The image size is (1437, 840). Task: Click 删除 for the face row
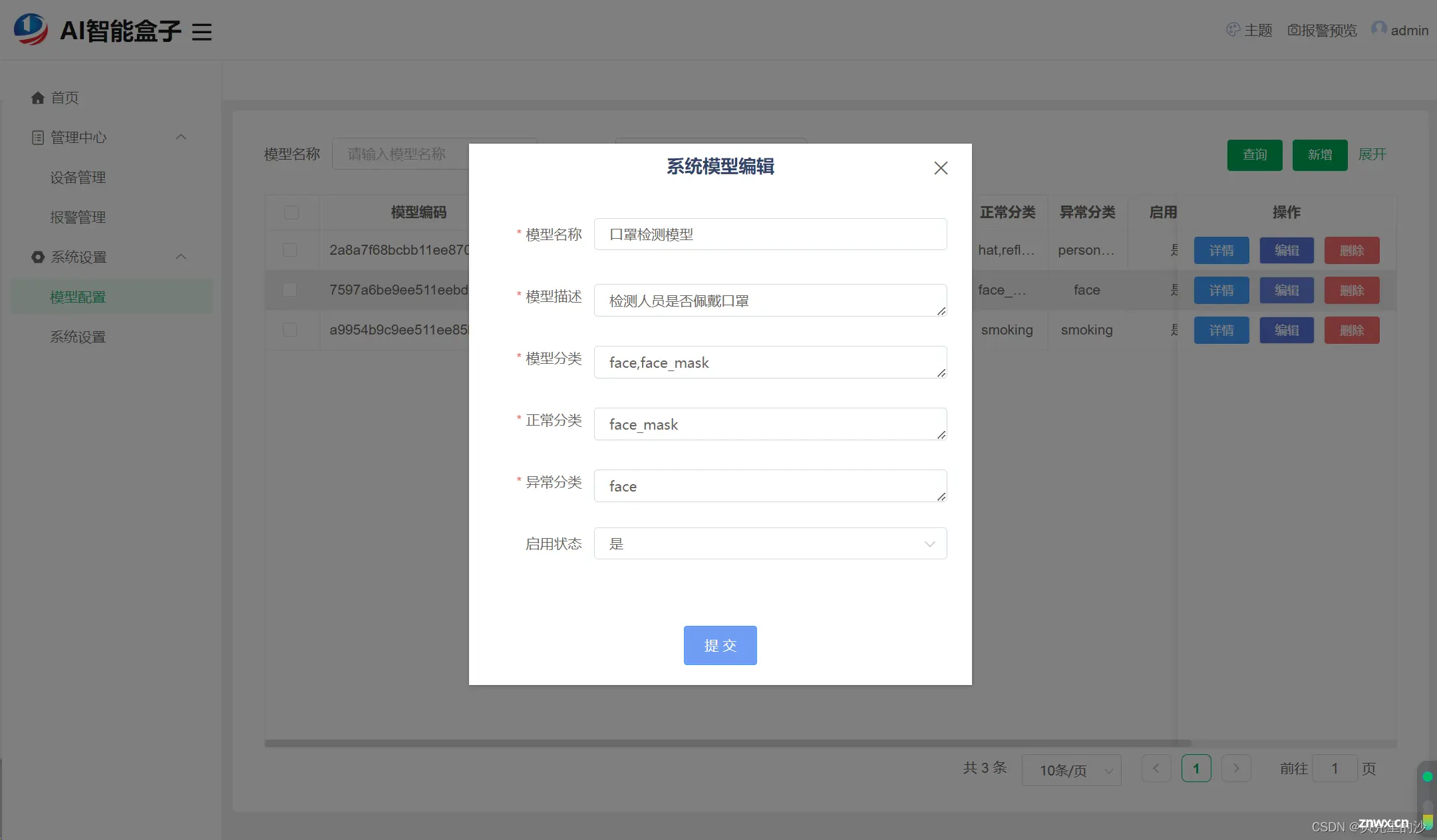(x=1352, y=291)
